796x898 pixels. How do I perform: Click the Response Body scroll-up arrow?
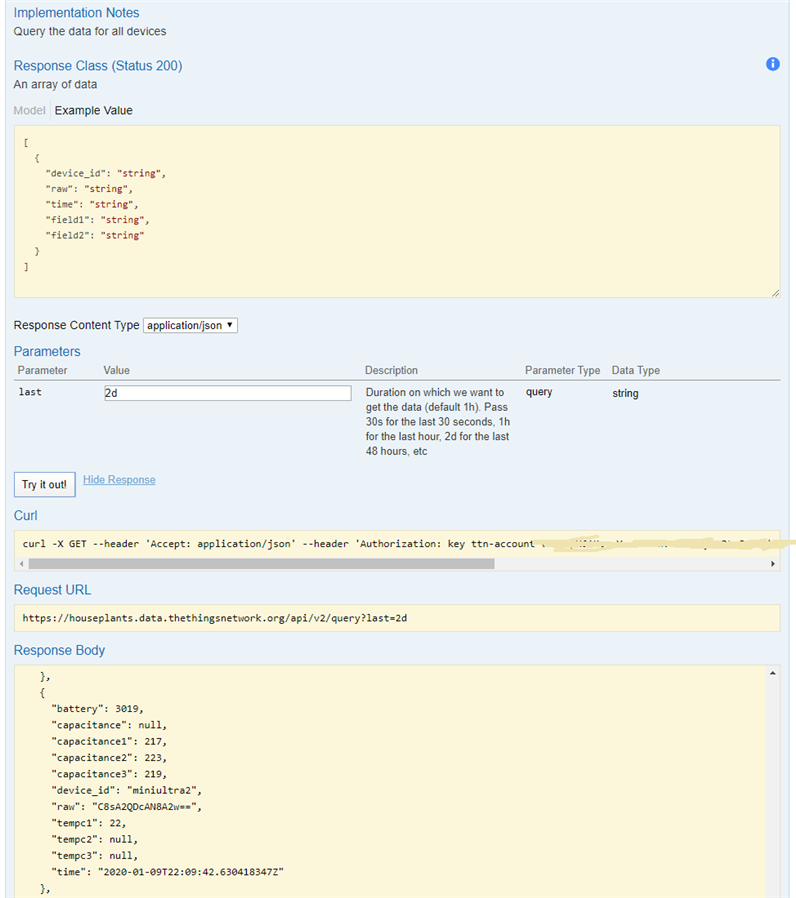(x=772, y=675)
